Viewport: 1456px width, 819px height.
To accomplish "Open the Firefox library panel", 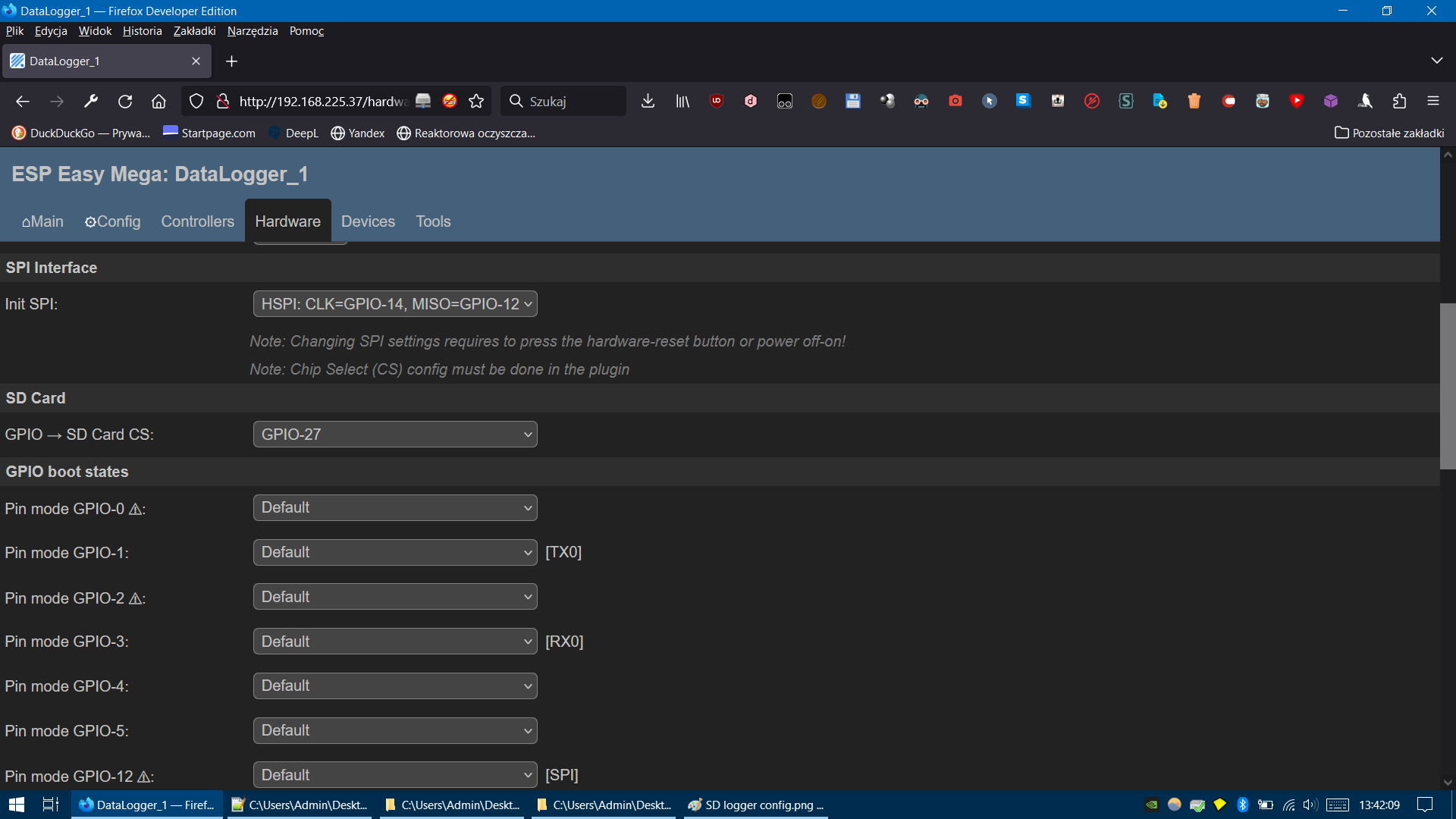I will pos(682,101).
